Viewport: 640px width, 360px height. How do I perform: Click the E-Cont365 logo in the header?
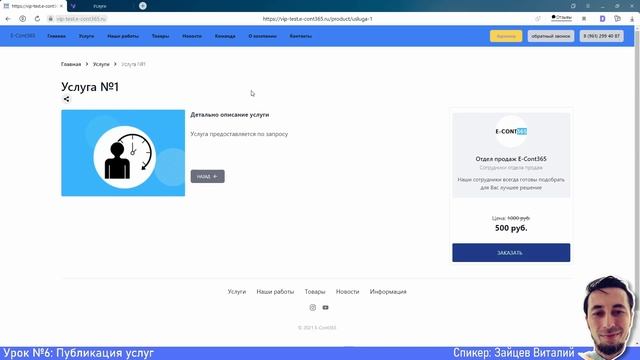pos(23,36)
